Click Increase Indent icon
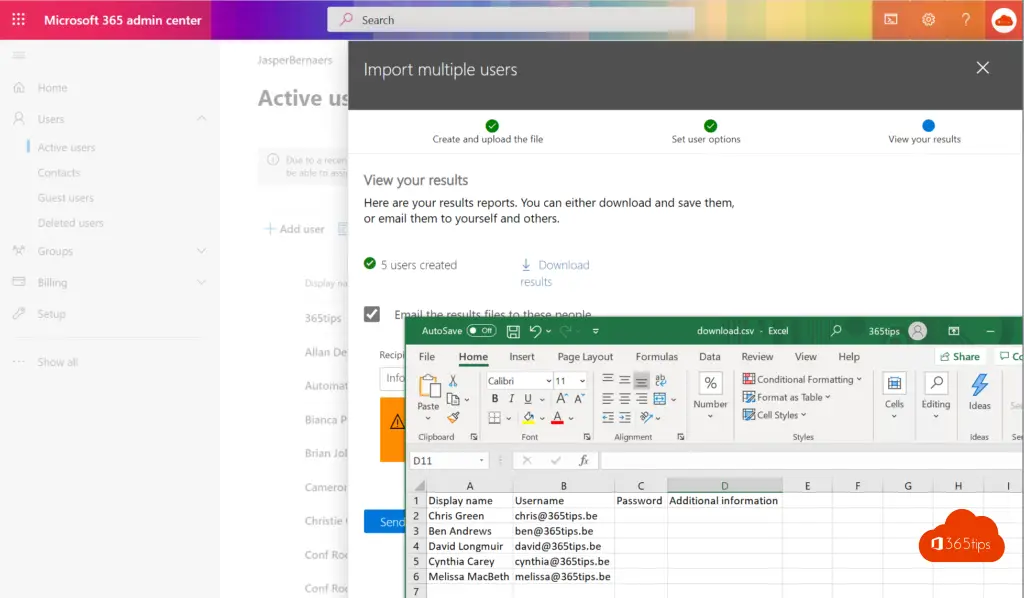The height and width of the screenshot is (598, 1024). 624,417
